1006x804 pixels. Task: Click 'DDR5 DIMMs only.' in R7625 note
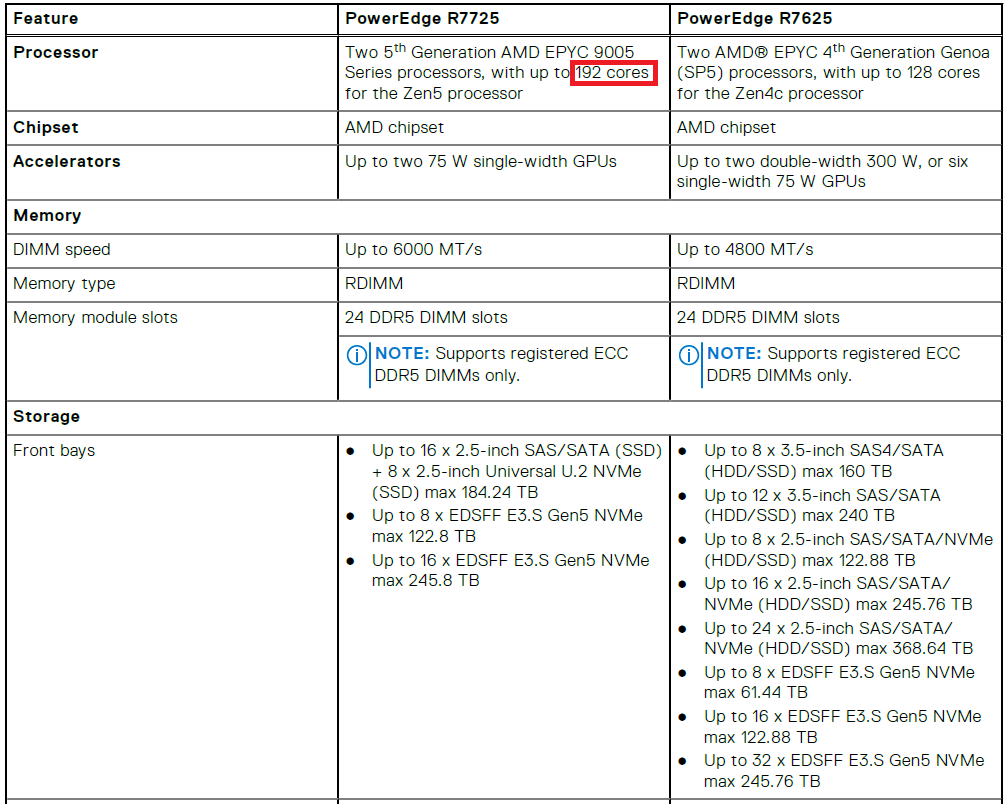(x=779, y=375)
